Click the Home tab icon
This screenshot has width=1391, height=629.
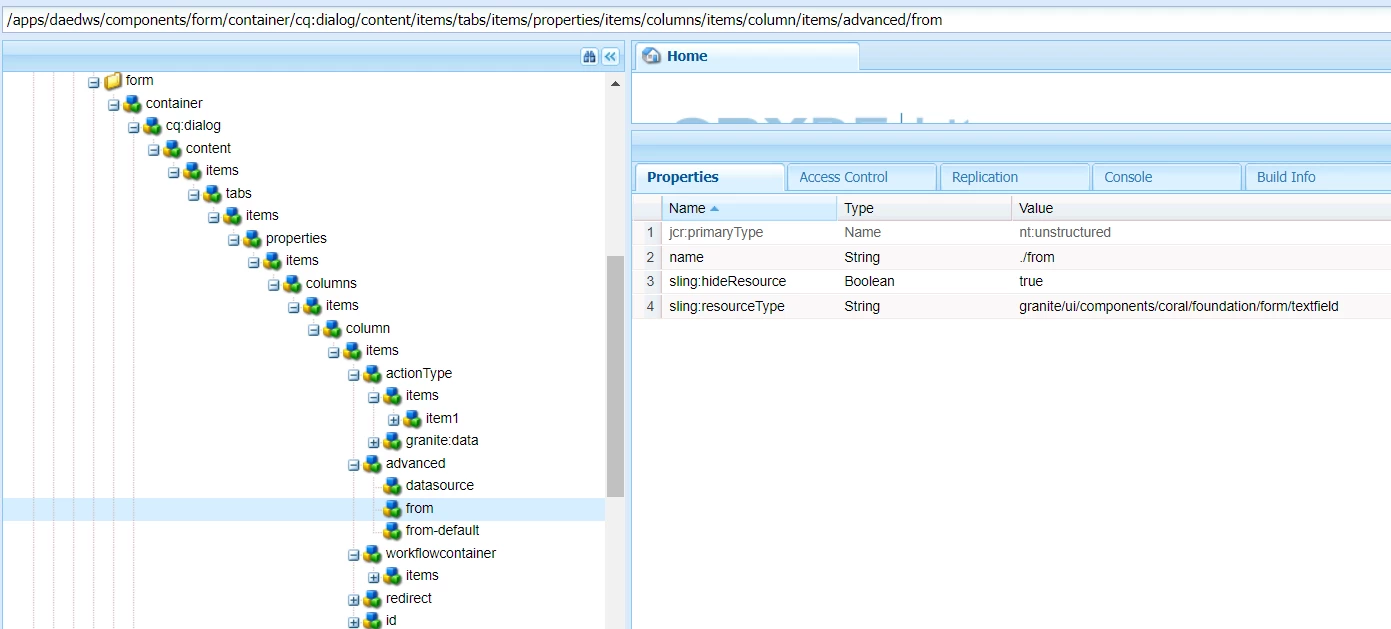[652, 56]
